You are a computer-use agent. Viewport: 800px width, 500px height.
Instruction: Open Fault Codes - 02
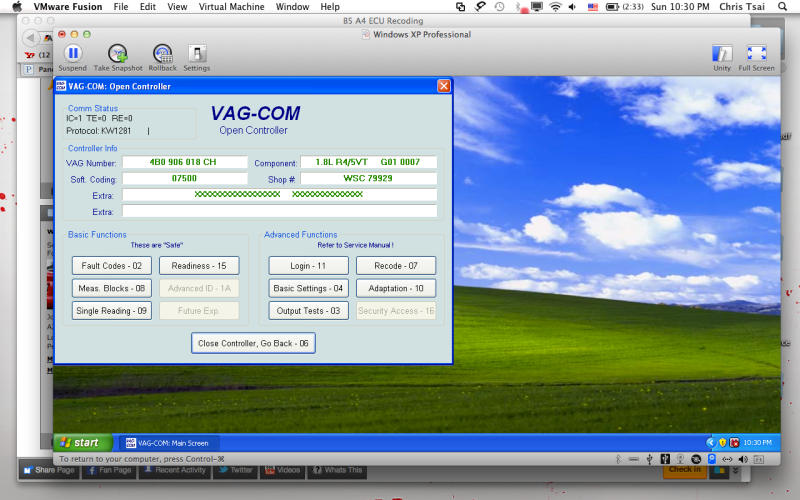tap(112, 266)
